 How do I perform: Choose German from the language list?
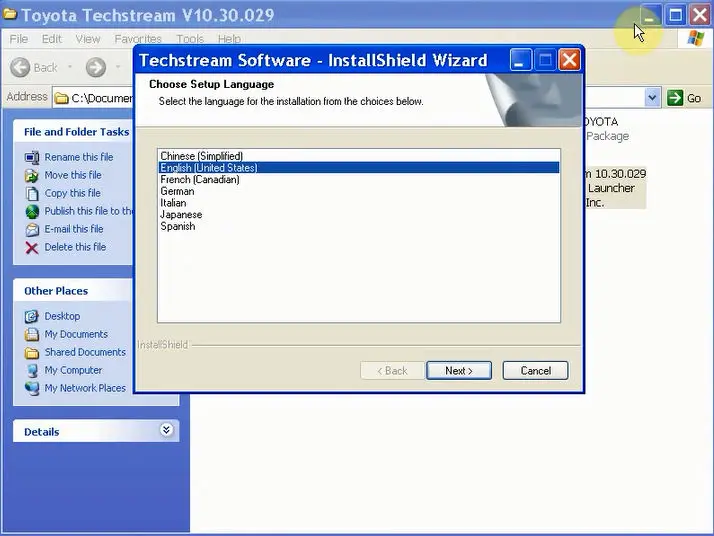coord(177,191)
